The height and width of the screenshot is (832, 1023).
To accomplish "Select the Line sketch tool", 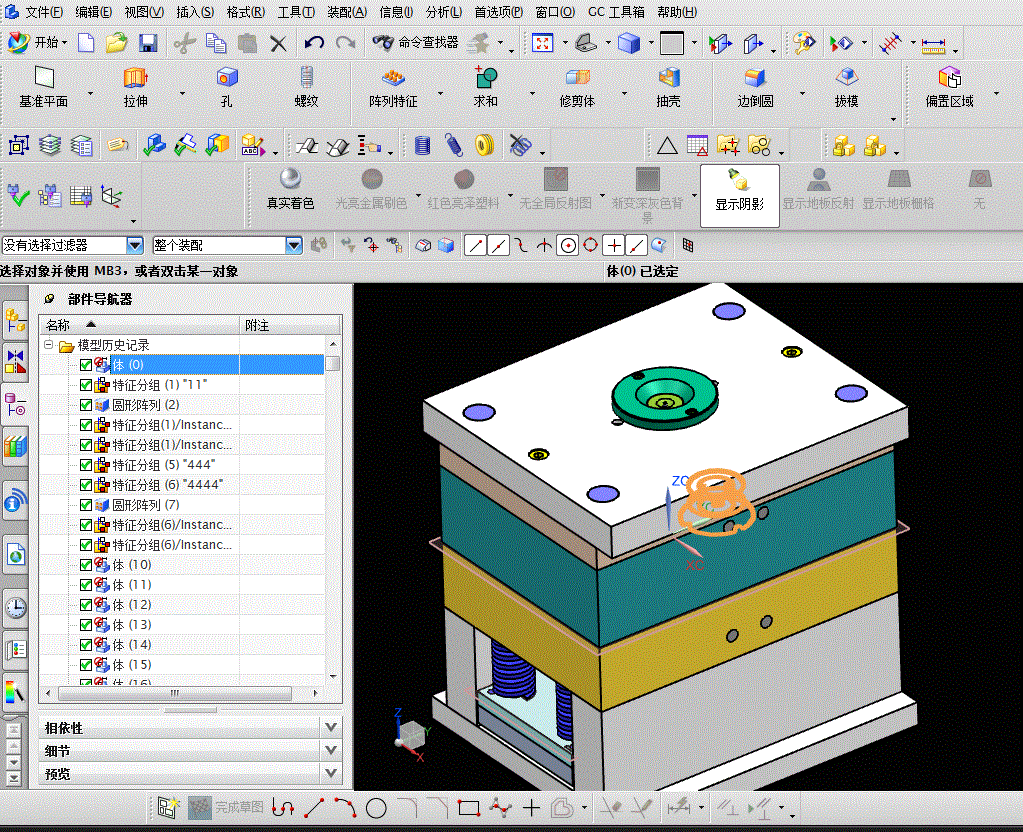I will [314, 809].
